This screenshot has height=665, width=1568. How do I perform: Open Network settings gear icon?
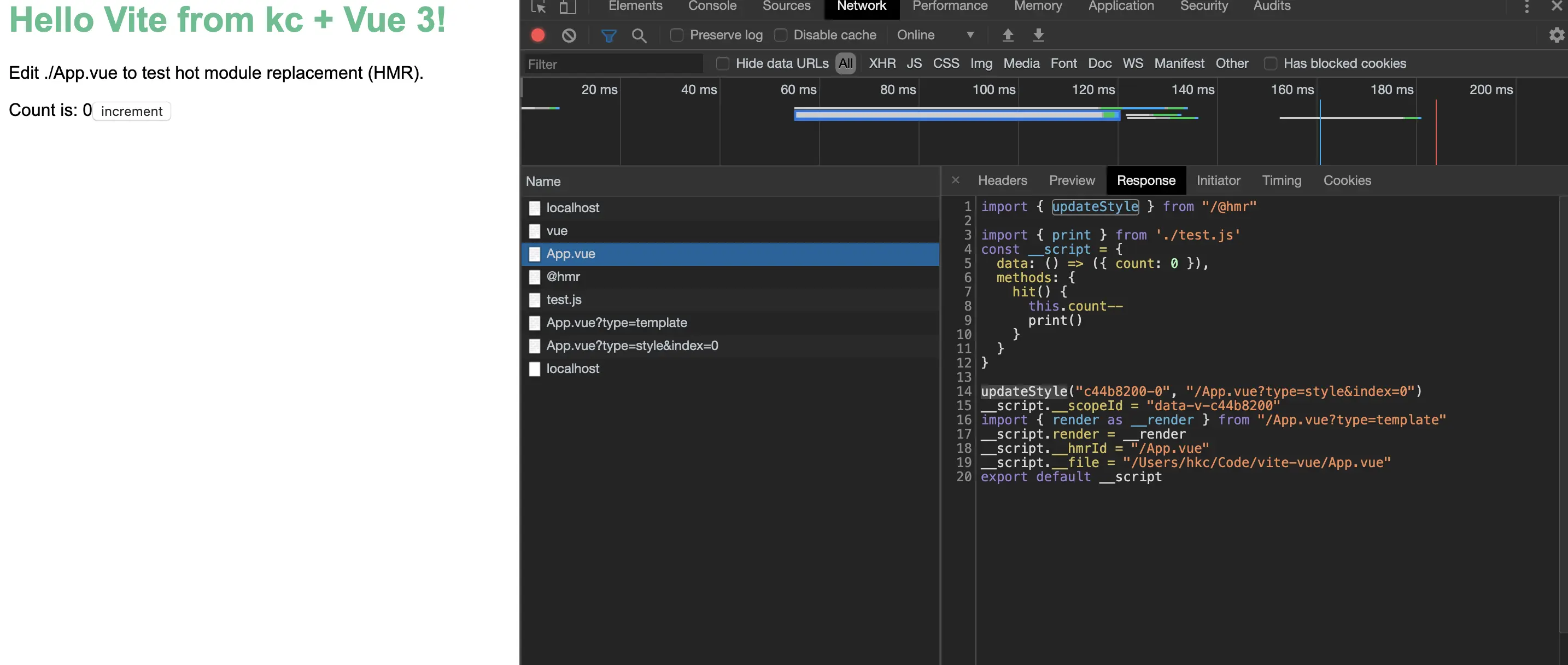(x=1556, y=36)
